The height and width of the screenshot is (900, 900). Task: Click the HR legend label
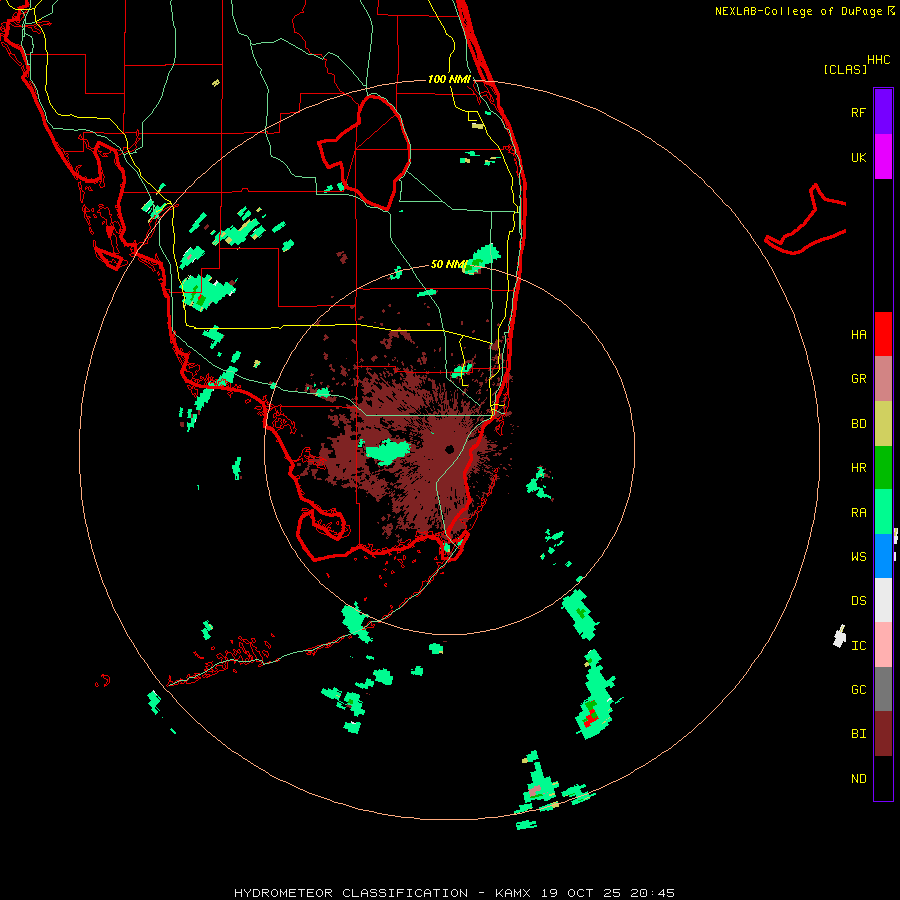(858, 468)
